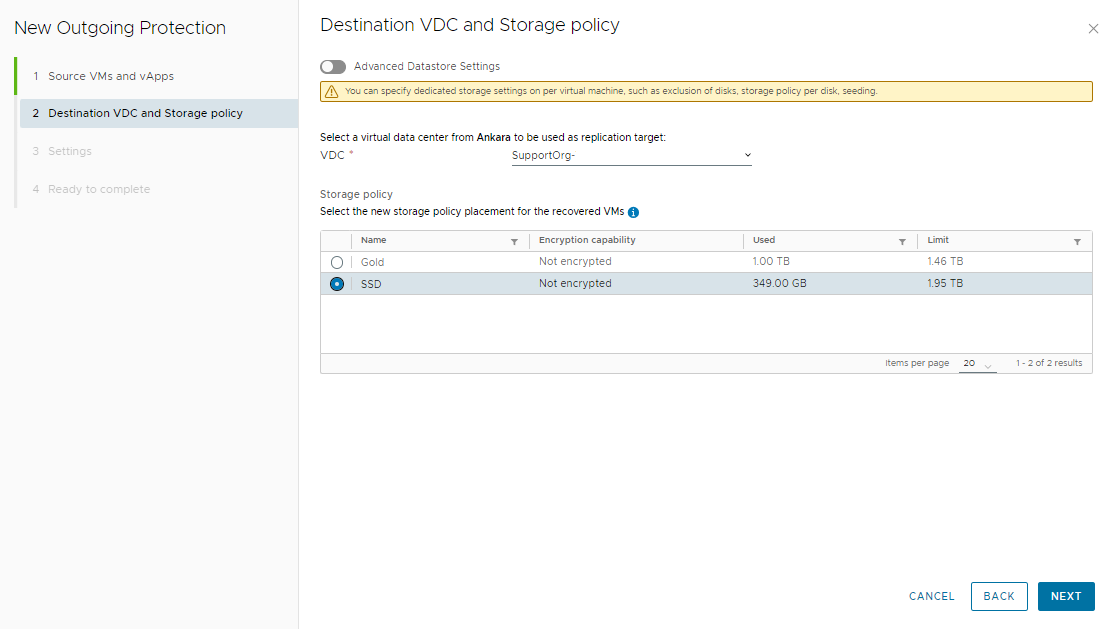
Task: Filter the Limit column
Action: click(1077, 242)
